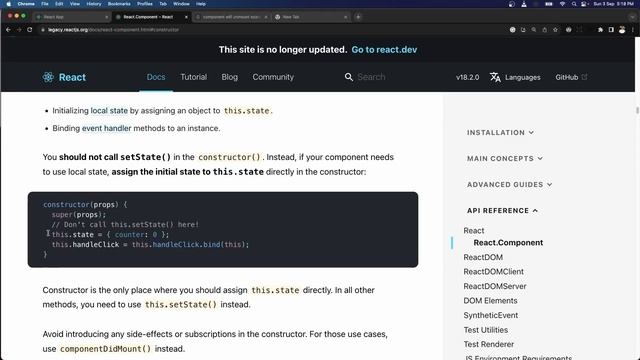The image size is (640, 360).
Task: Toggle the Chrome side panel icon
Action: pos(611,30)
